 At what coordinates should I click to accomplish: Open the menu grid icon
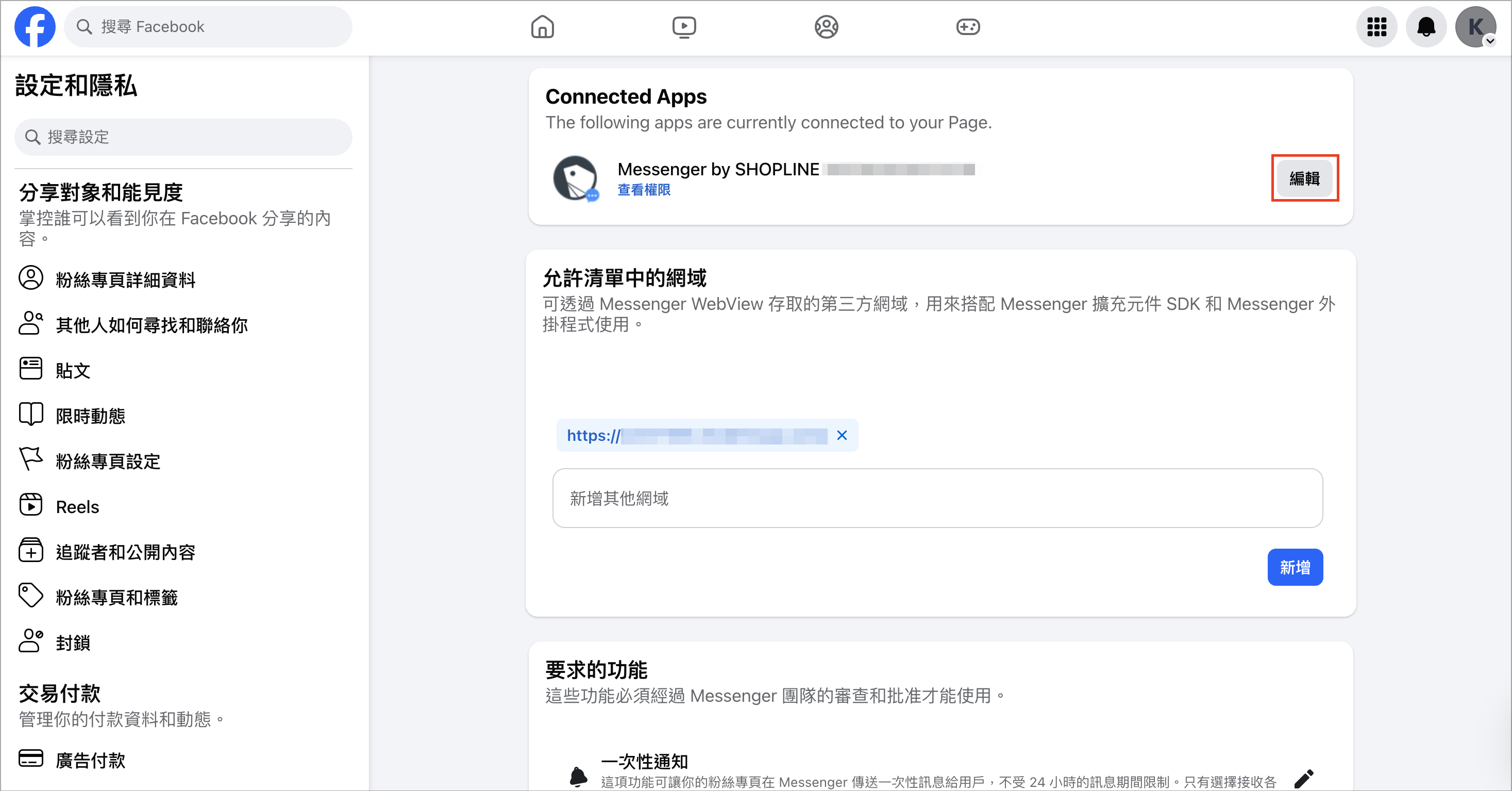pyautogui.click(x=1376, y=27)
